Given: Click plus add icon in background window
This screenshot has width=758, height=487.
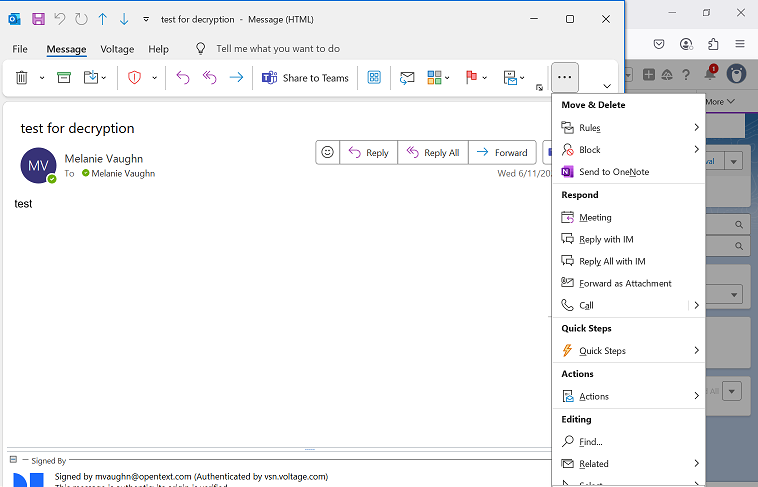Looking at the screenshot, I should tap(649, 74).
